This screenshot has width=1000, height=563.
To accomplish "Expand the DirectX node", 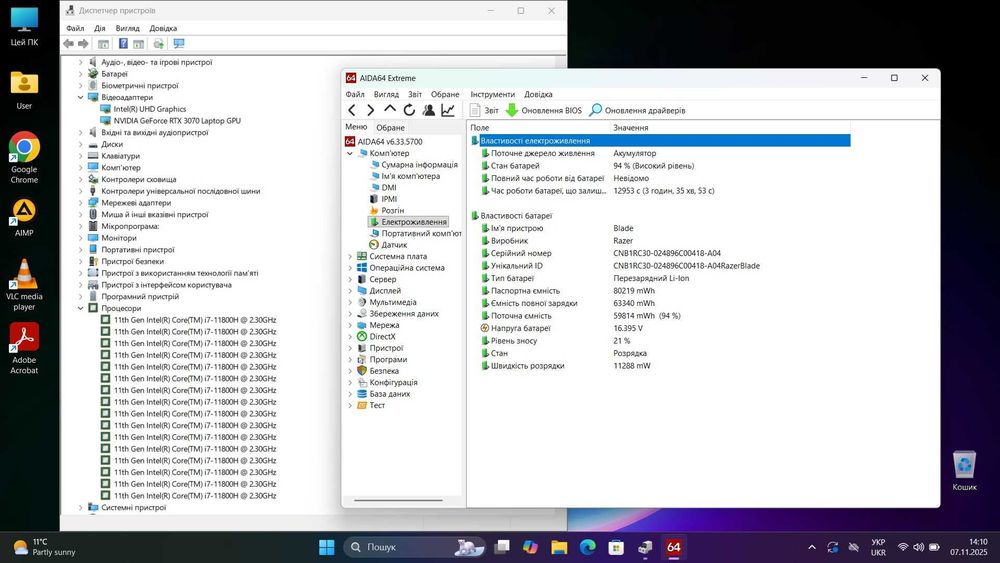I will 349,337.
